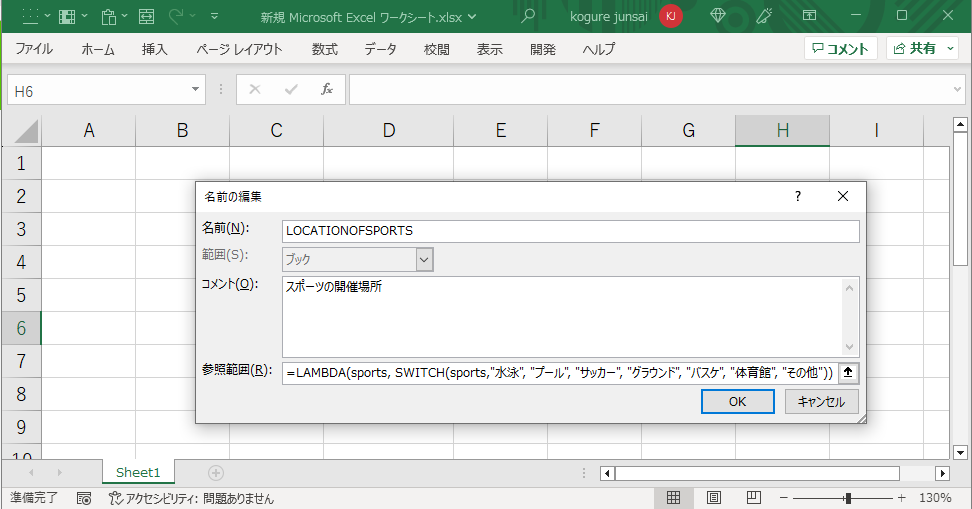Viewport: 972px width, 509px height.
Task: Click the 参照範囲 field with the LAMBDA formula
Action: 560,373
